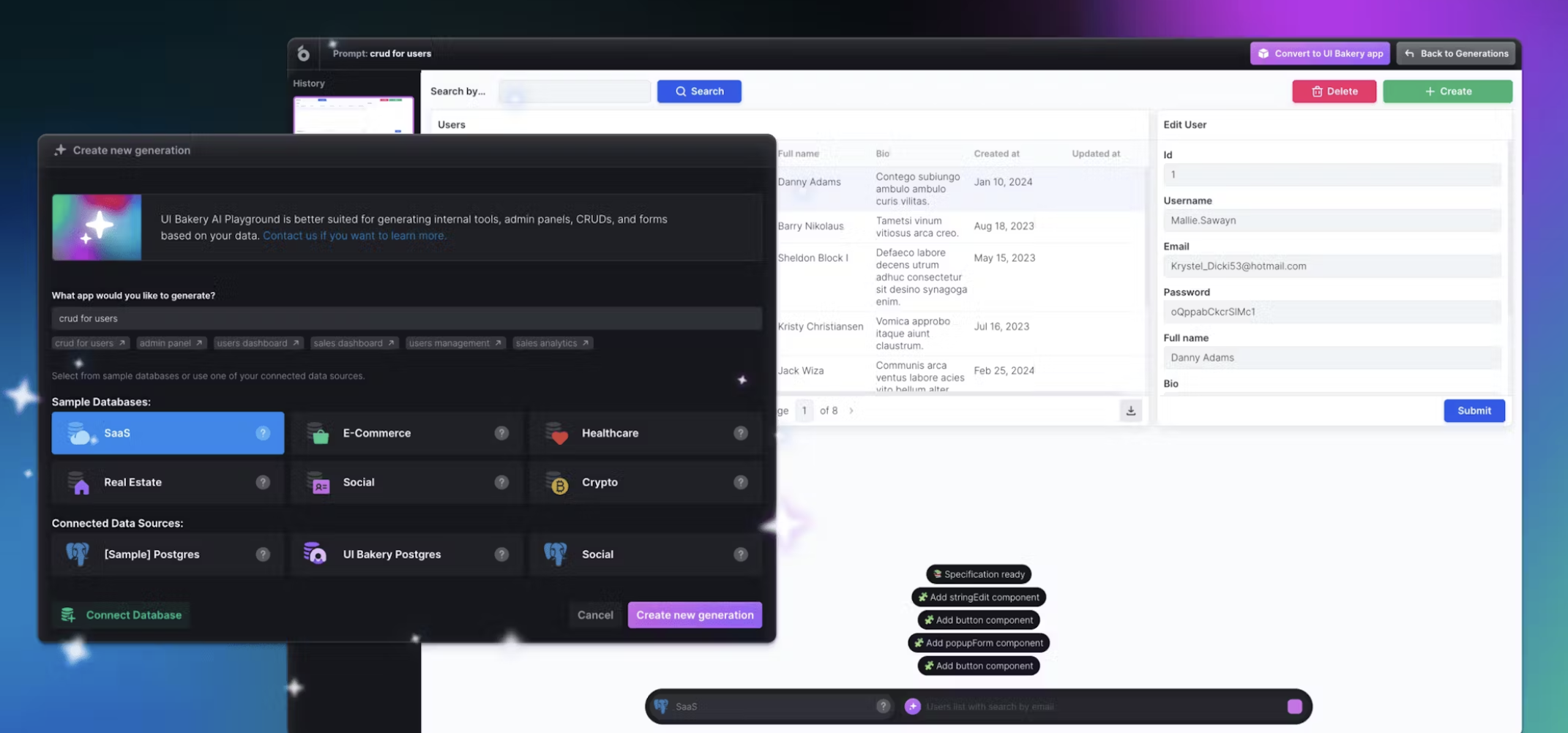The image size is (1568, 733).
Task: Submit the Edit User form
Action: [x=1474, y=410]
